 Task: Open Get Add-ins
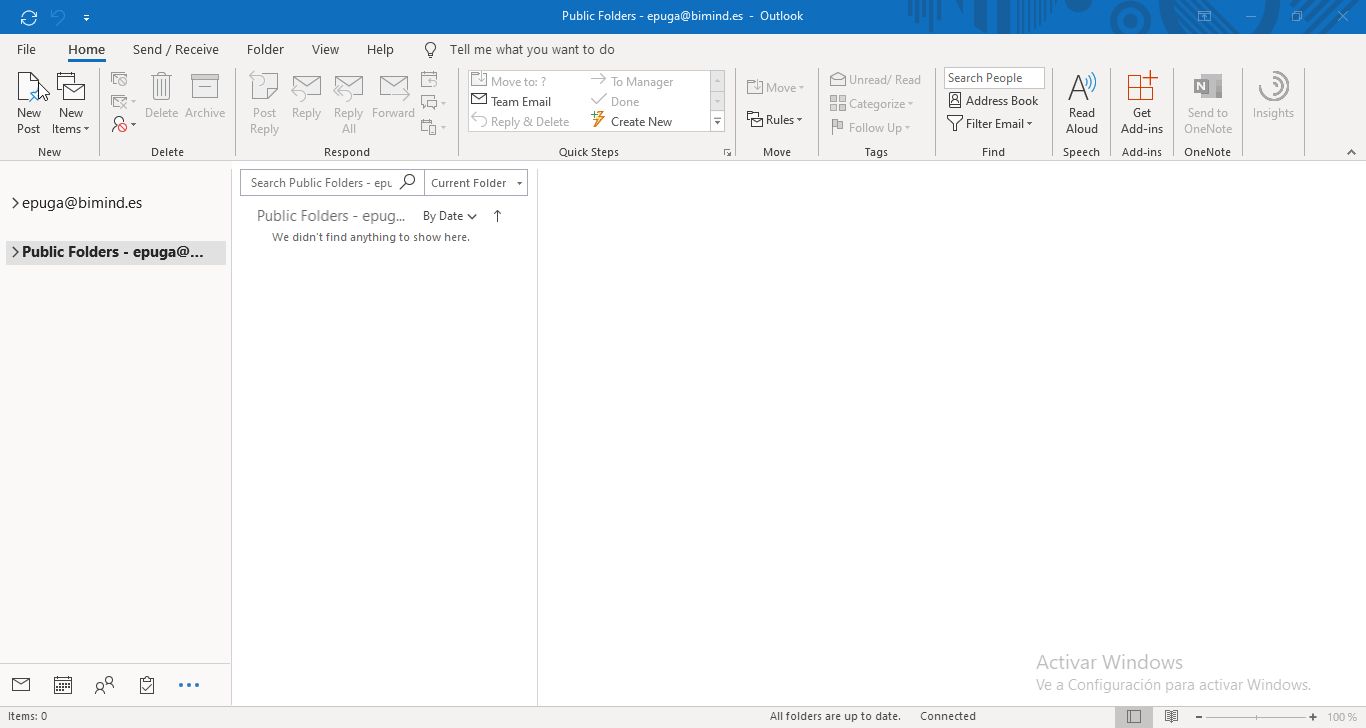point(1142,103)
